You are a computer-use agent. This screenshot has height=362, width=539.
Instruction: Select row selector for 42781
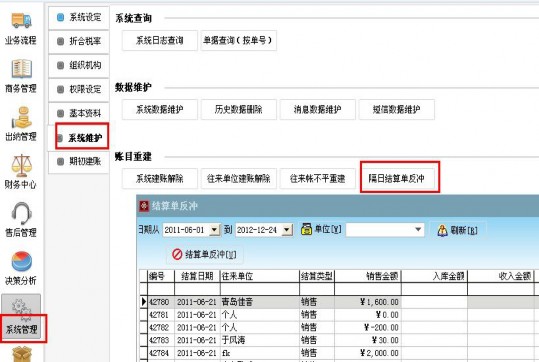pyautogui.click(x=144, y=315)
